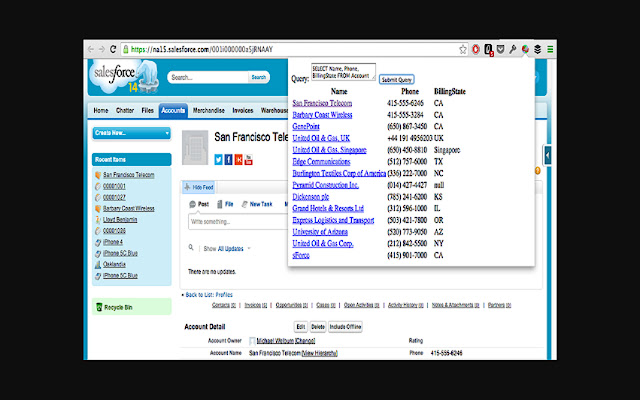
Task: Click the key-shaped extension icon
Action: click(513, 49)
